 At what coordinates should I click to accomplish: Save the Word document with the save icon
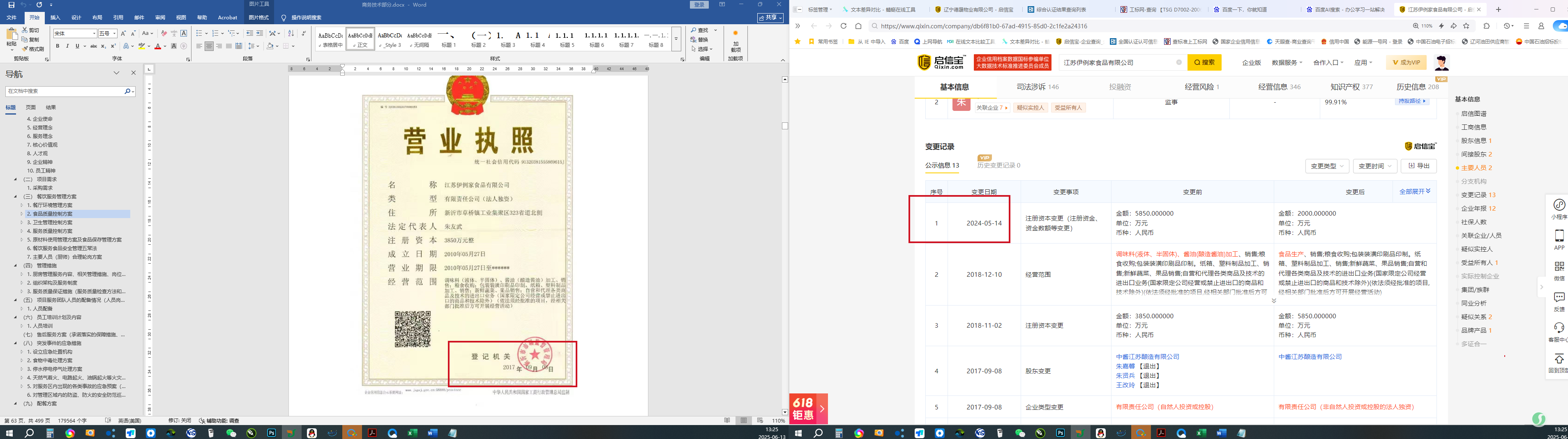point(11,5)
